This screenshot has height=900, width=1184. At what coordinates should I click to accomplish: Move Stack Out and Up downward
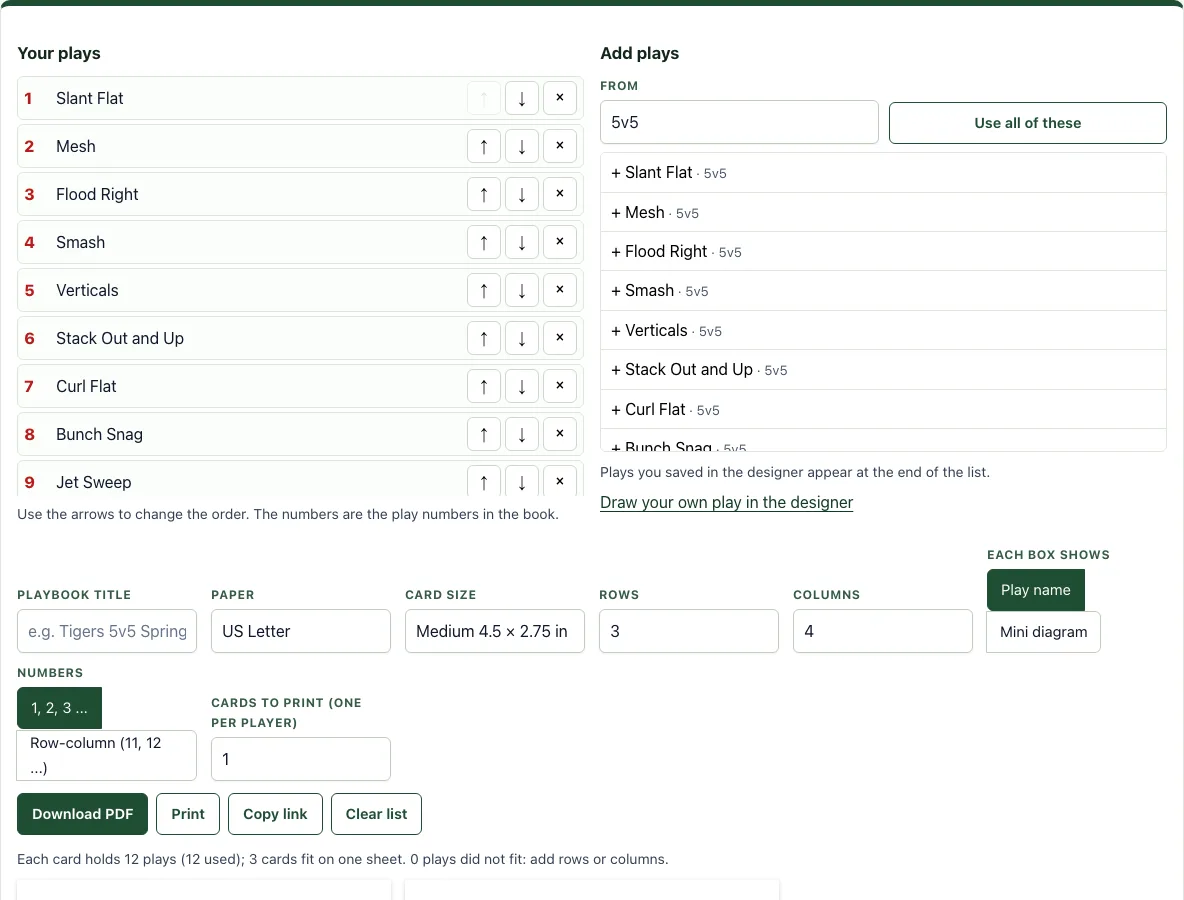[x=522, y=338]
